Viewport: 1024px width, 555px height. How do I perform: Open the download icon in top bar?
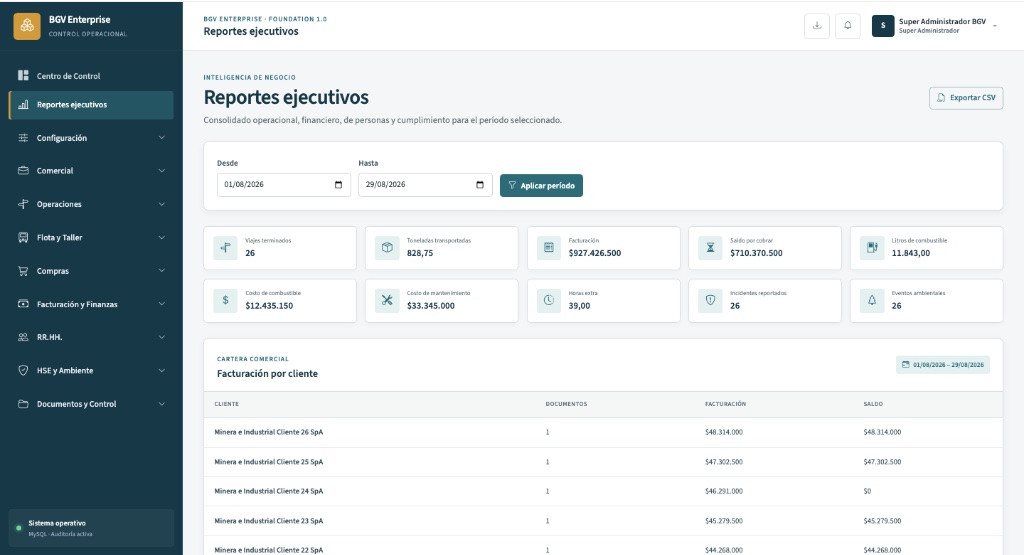tap(816, 25)
